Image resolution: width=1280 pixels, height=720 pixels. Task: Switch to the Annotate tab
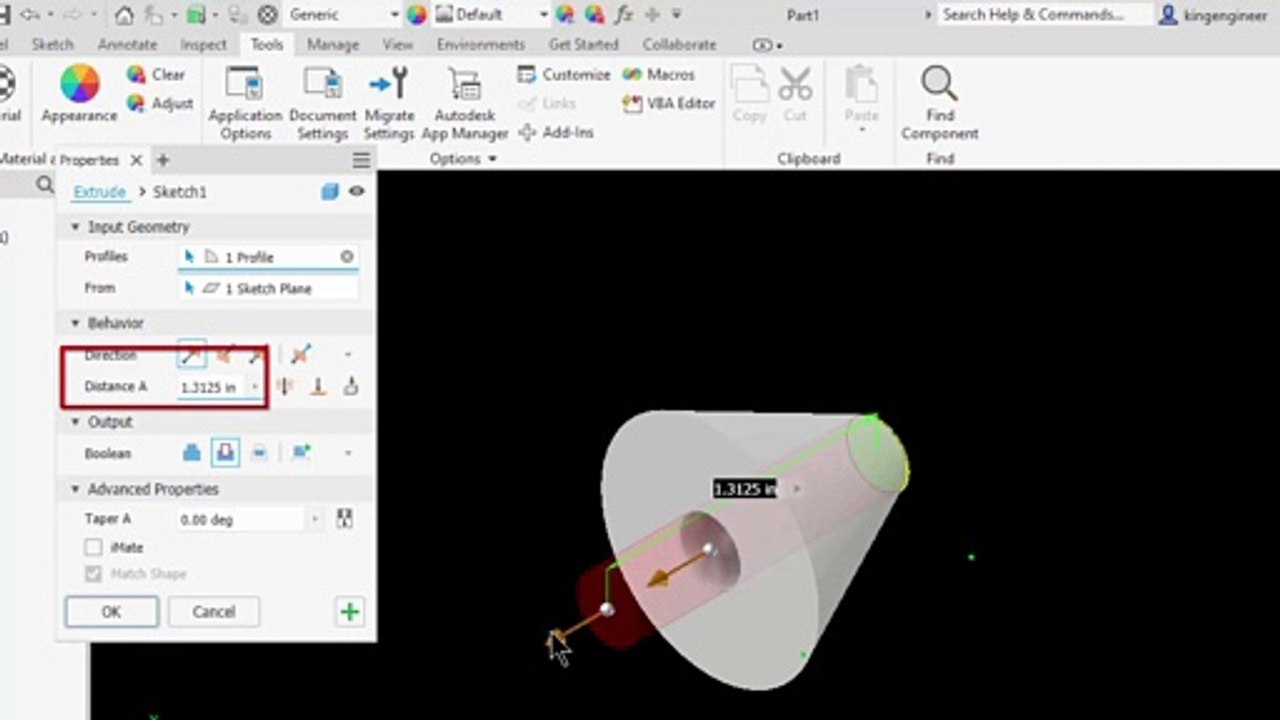point(127,44)
